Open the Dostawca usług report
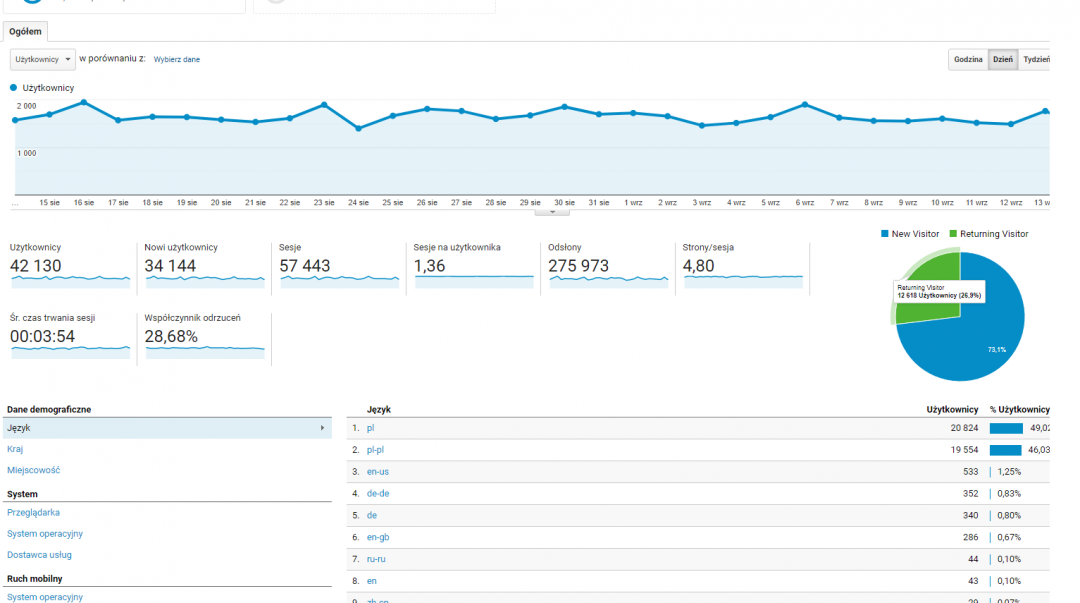Image resolution: width=1080 pixels, height=603 pixels. pos(39,555)
